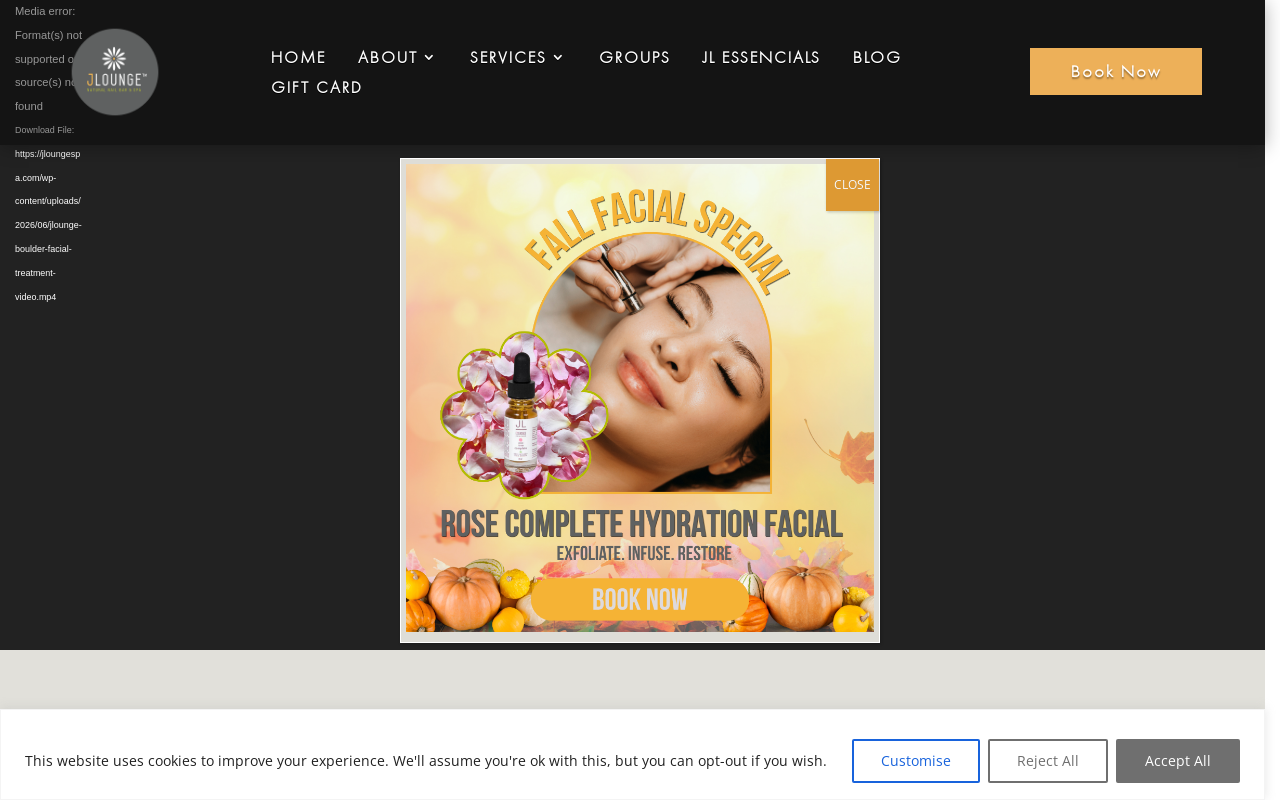Open the video download file link
The height and width of the screenshot is (800, 1280).
[48, 225]
